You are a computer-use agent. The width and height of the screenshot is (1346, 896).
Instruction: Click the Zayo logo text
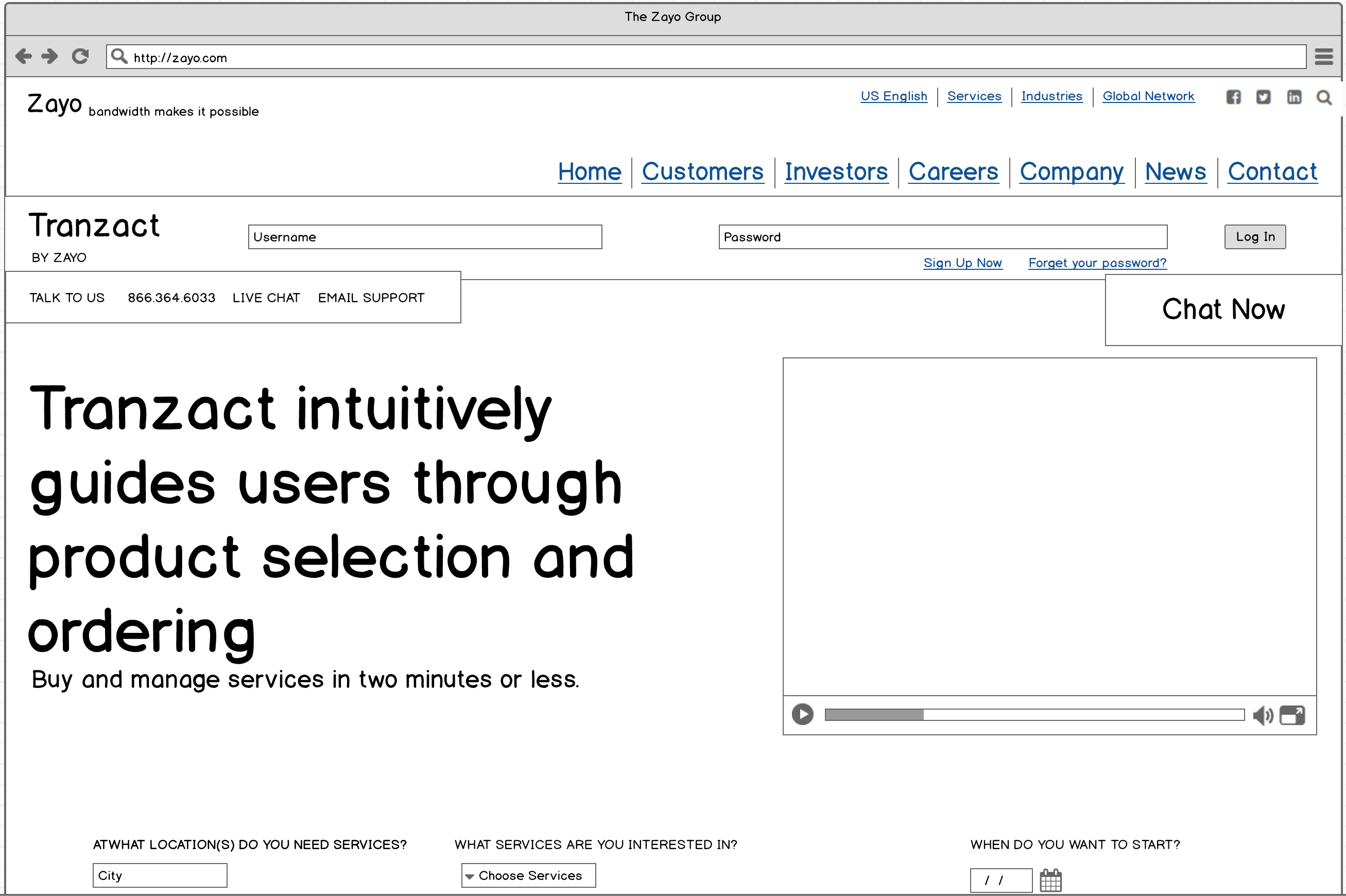pos(55,104)
